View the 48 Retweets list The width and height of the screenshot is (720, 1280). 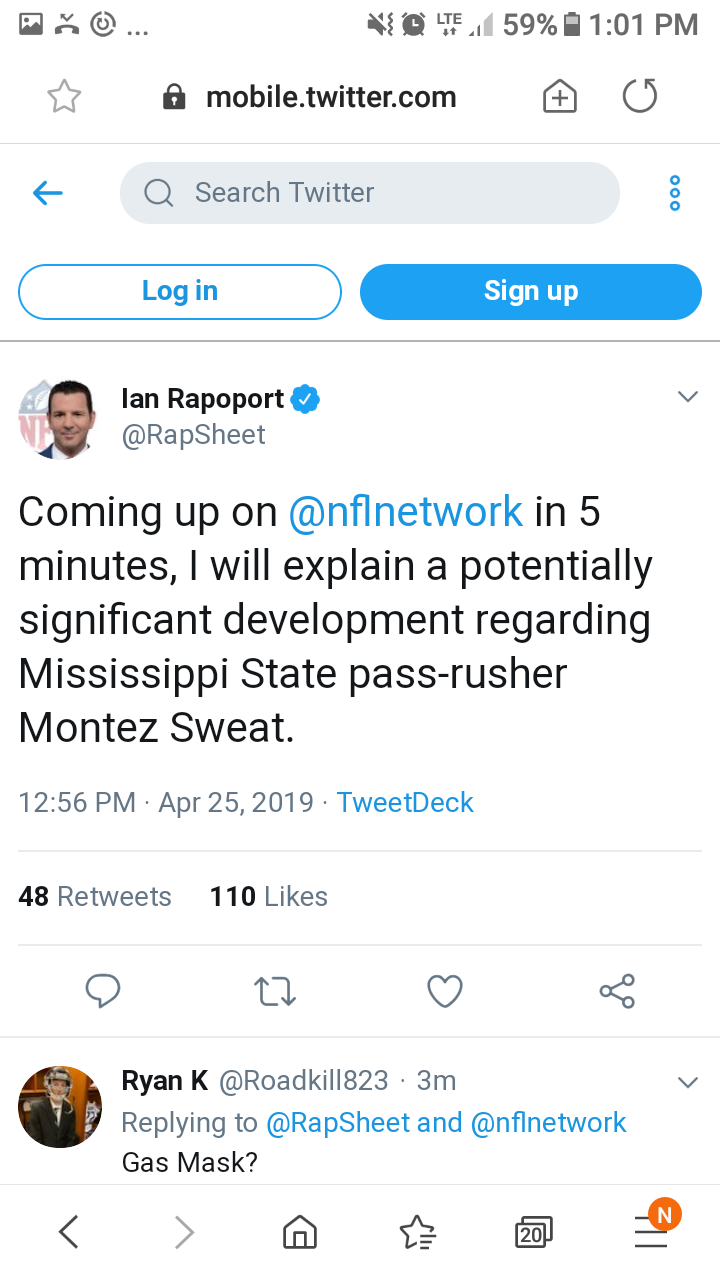(95, 896)
